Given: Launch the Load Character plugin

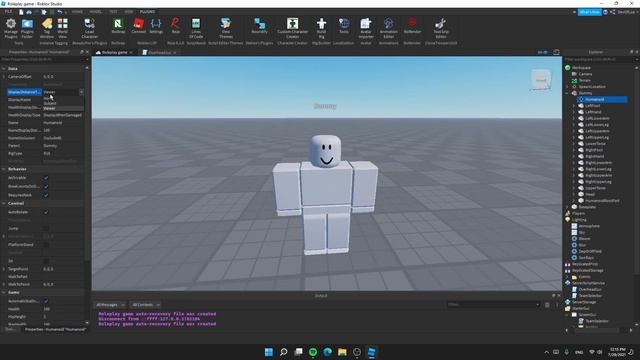Looking at the screenshot, I should coord(89,28).
